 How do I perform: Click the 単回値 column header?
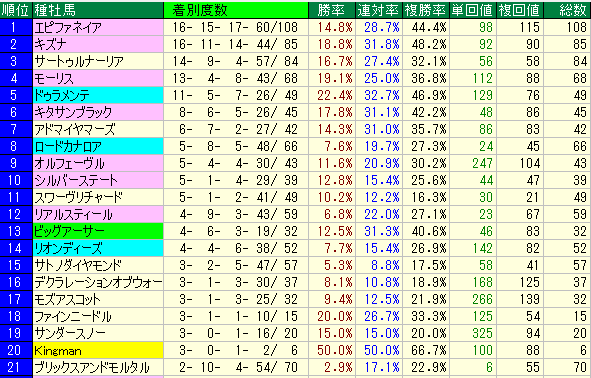point(473,10)
